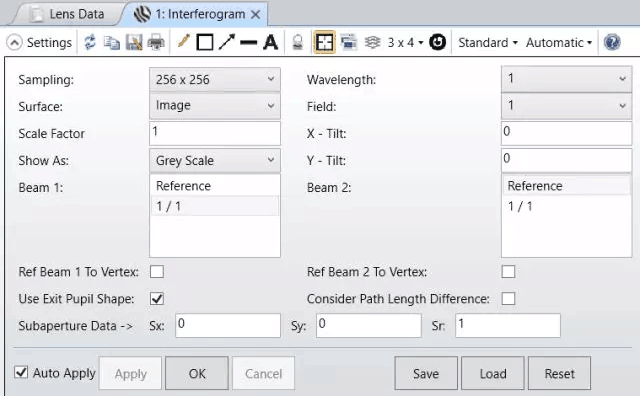Click the Print icon
The image size is (640, 396).
point(156,42)
